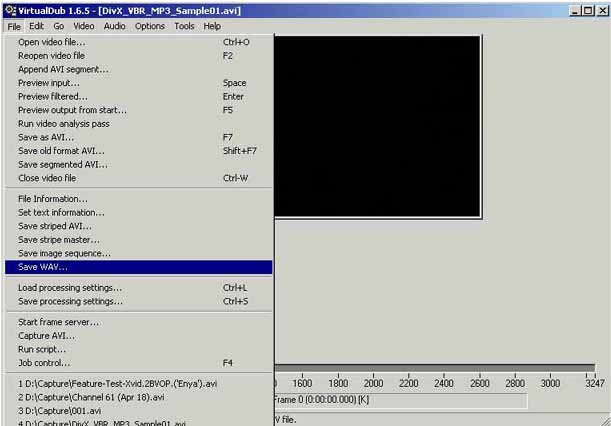Click timeline tick labeled 2000
This screenshot has height=426, width=611.
[373, 384]
